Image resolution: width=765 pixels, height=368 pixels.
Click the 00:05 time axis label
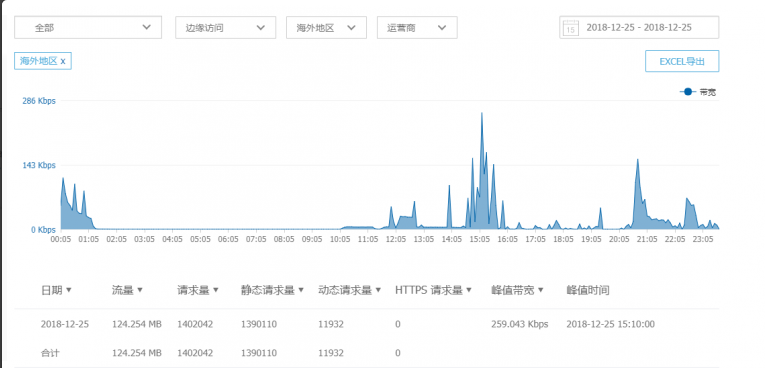point(61,240)
